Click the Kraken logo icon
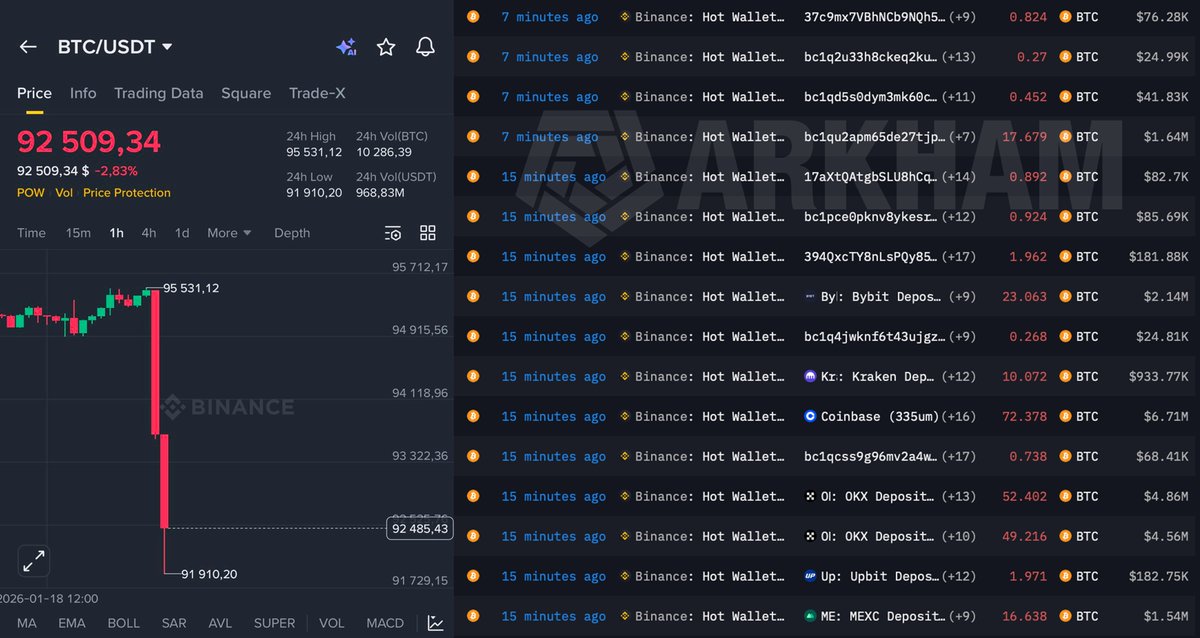This screenshot has height=638, width=1200. pos(810,377)
